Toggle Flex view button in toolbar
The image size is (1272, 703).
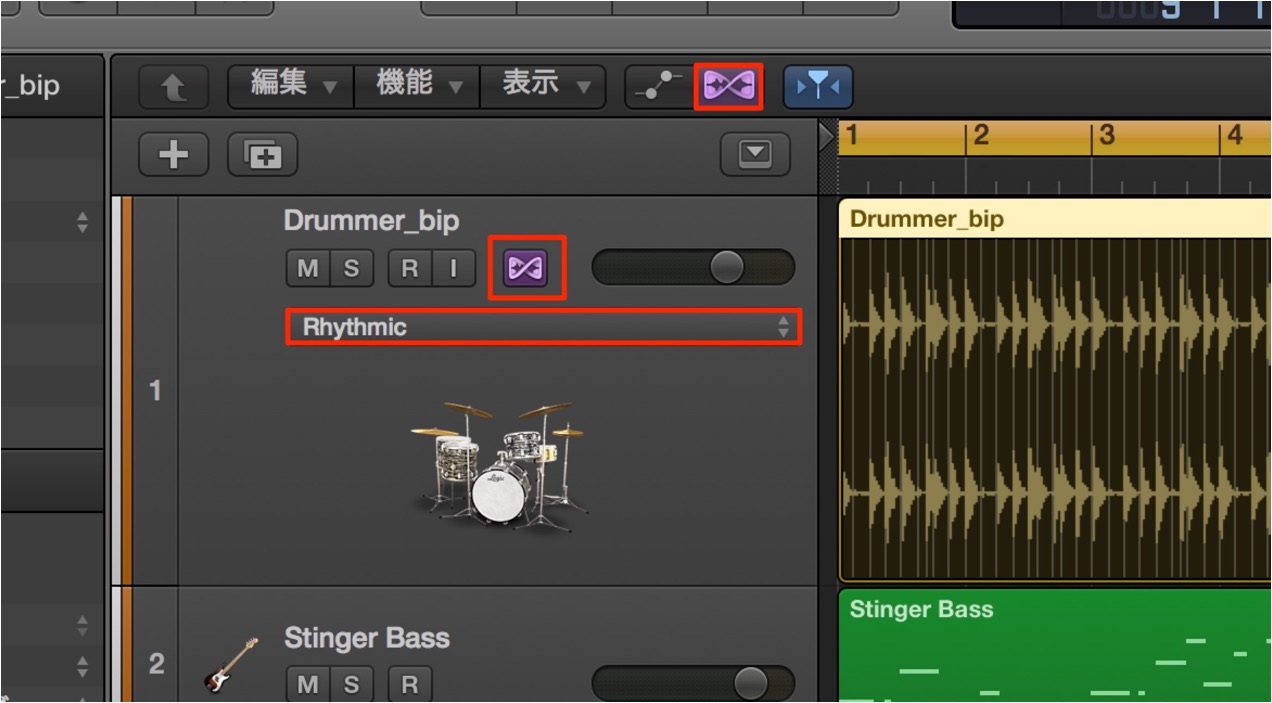[729, 87]
